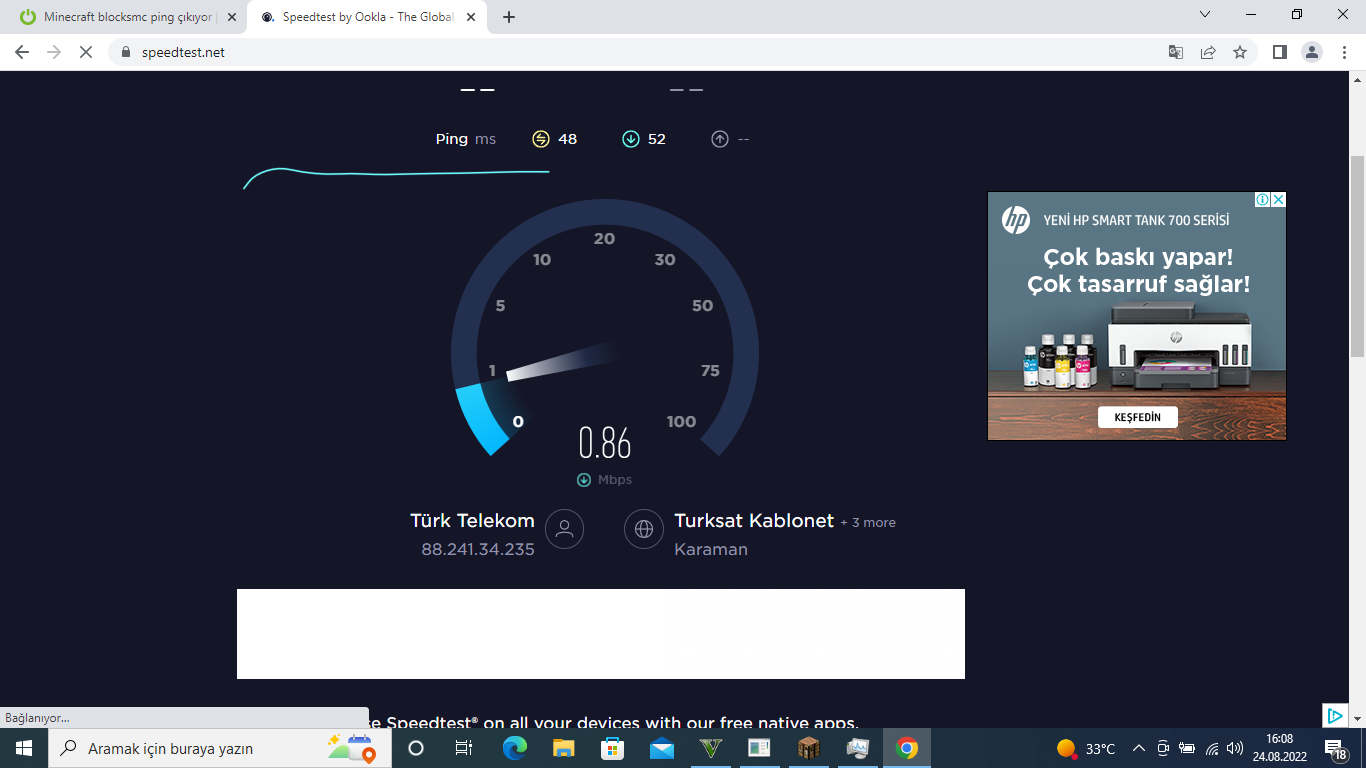1366x768 pixels.
Task: Click the speedtest.net address bar
Action: point(640,52)
